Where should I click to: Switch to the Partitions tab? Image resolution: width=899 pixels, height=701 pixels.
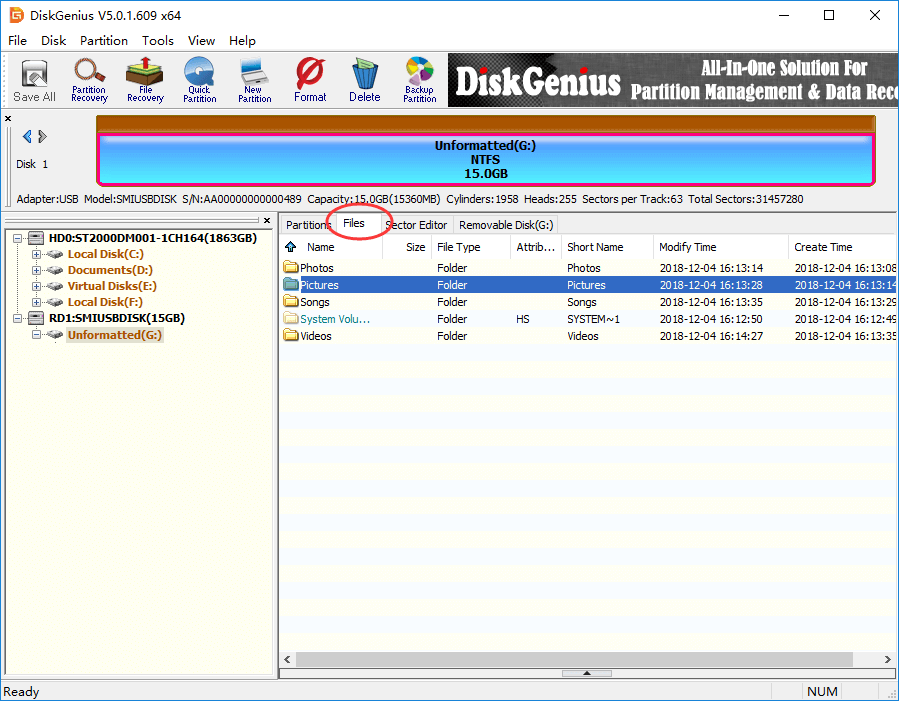[308, 225]
